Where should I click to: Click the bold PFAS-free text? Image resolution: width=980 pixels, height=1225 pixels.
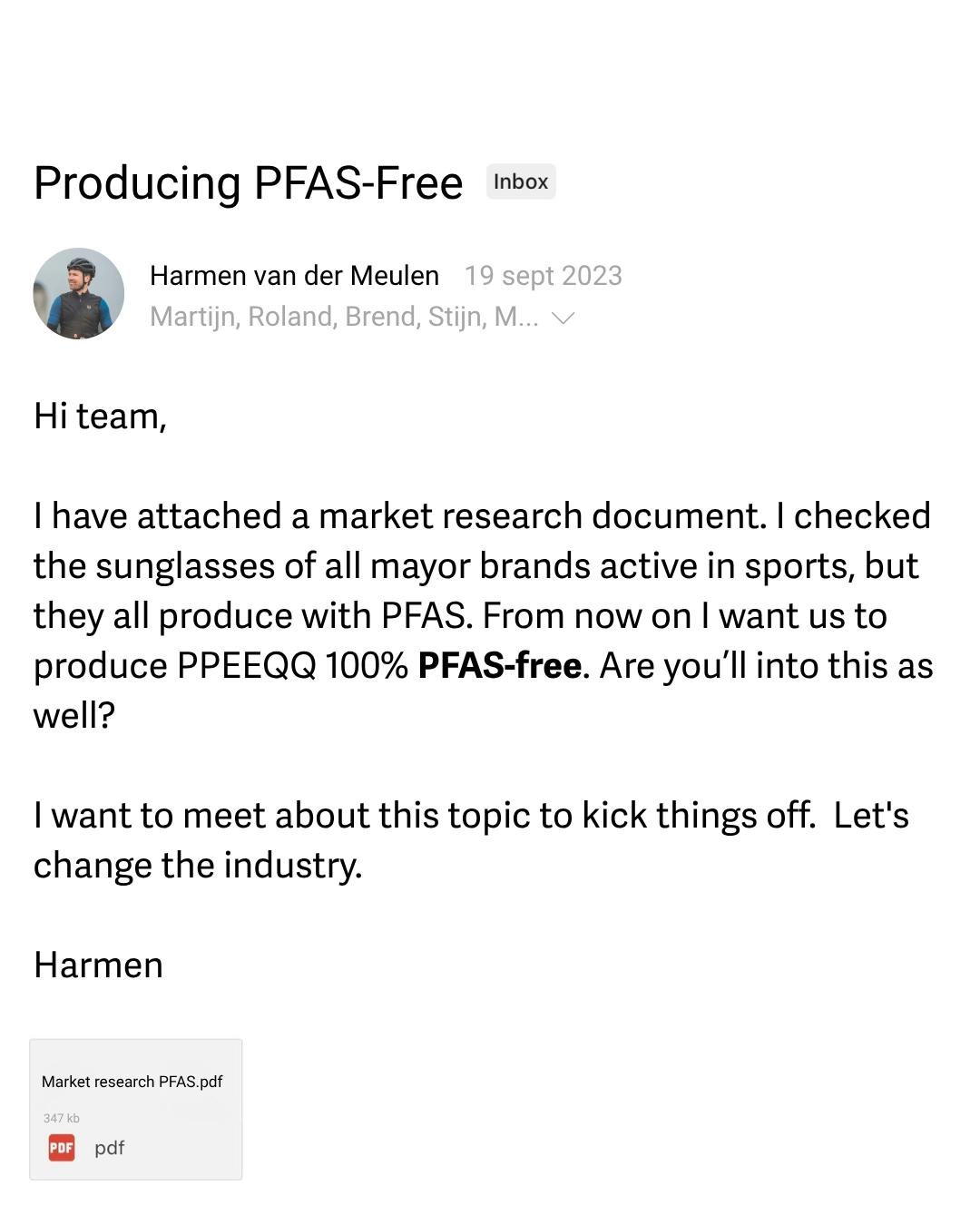pyautogui.click(x=499, y=666)
